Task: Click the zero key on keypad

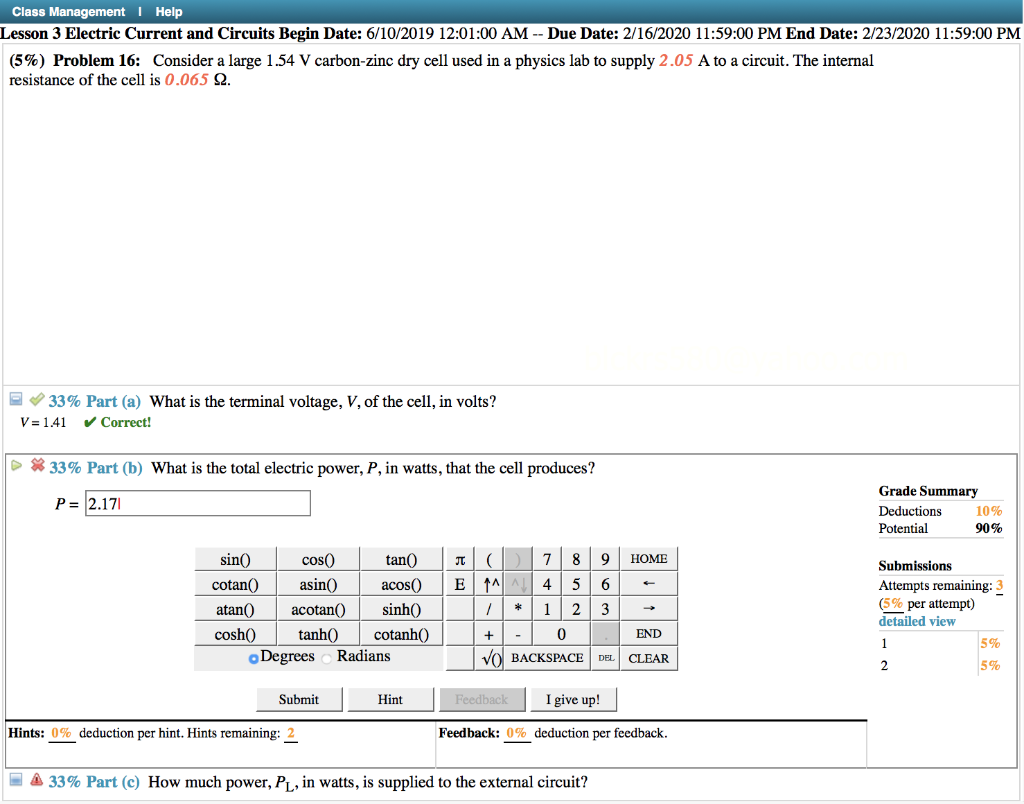Action: coord(561,633)
